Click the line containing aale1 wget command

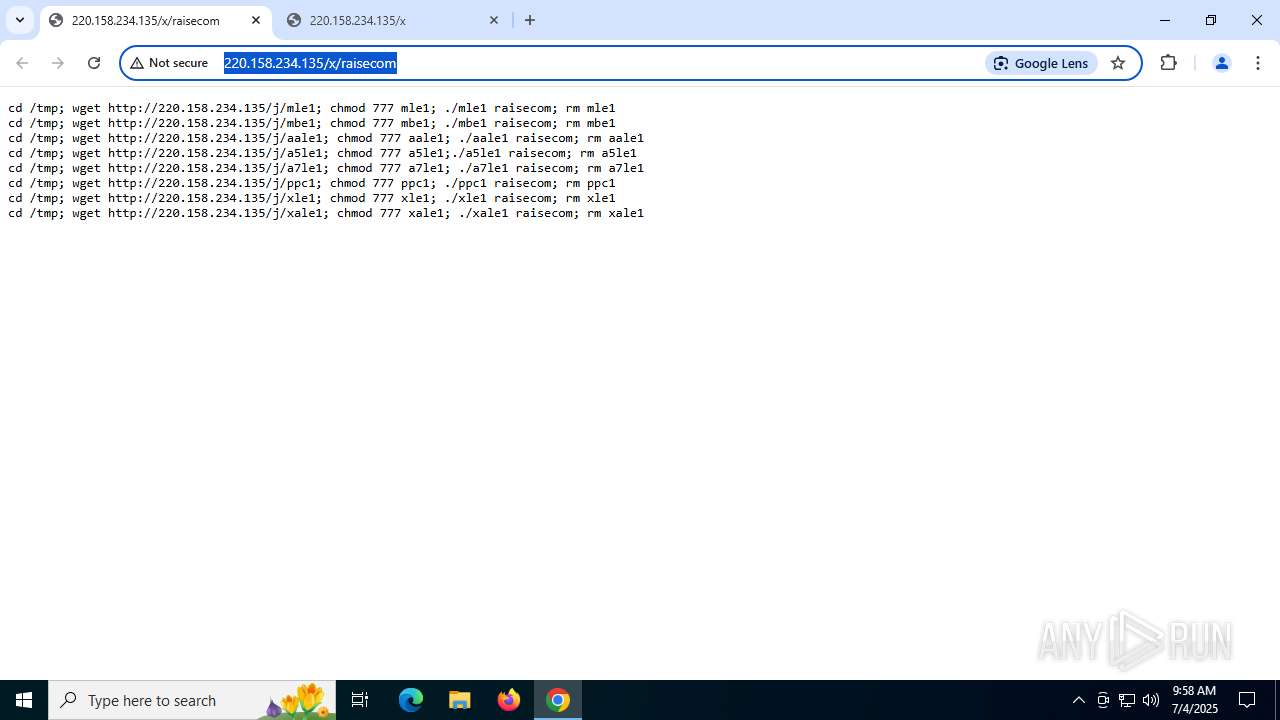coord(326,138)
